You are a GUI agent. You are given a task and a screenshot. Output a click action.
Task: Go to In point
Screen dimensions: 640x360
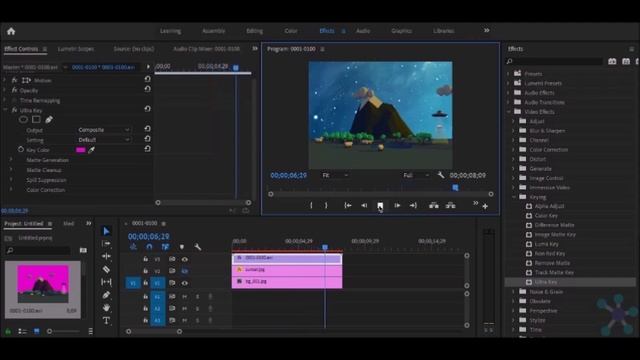(x=348, y=205)
